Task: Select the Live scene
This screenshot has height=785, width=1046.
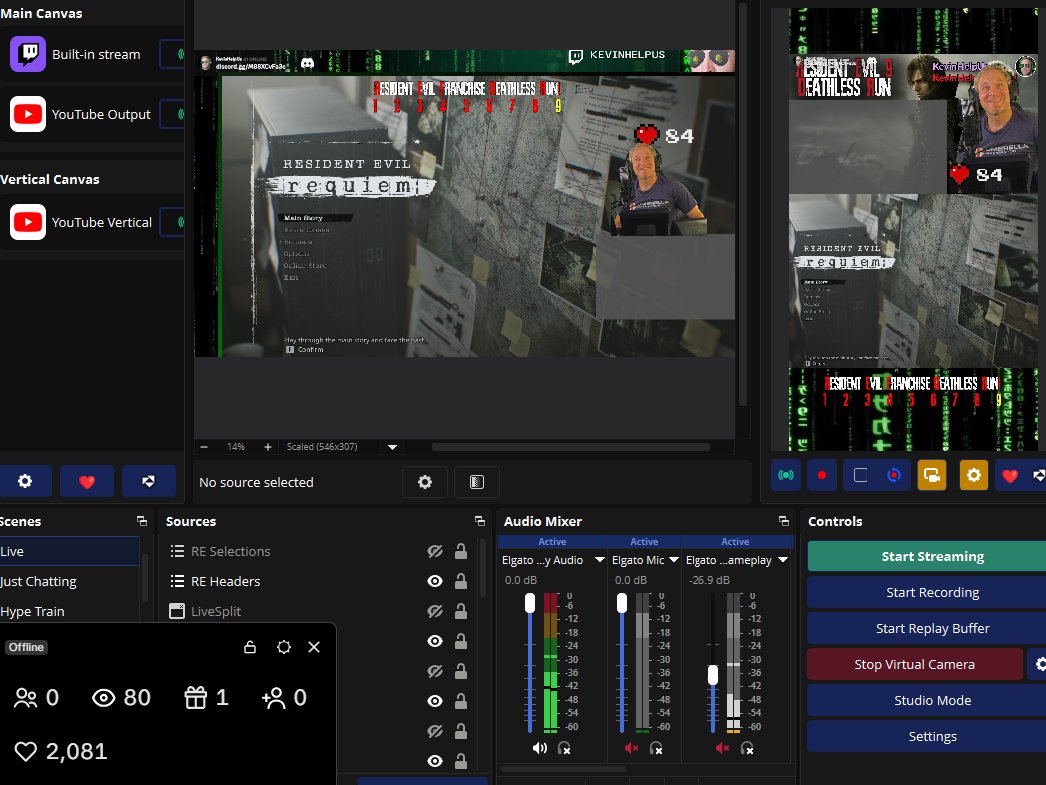Action: 69,551
